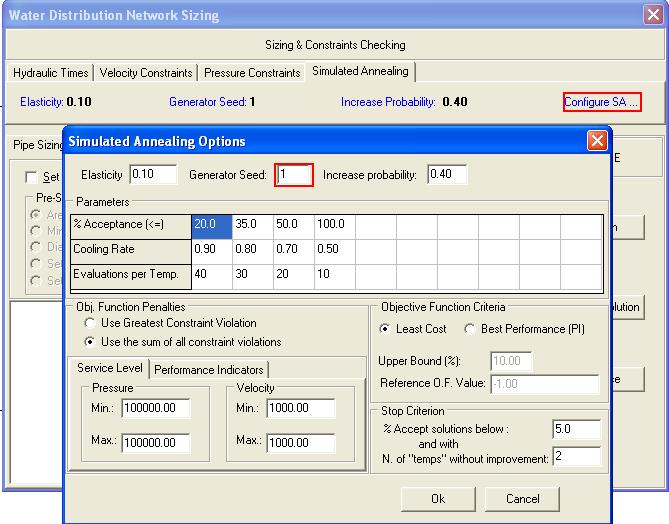Select the 40 evaluations per temp cell
This screenshot has width=669, height=524.
click(212, 277)
